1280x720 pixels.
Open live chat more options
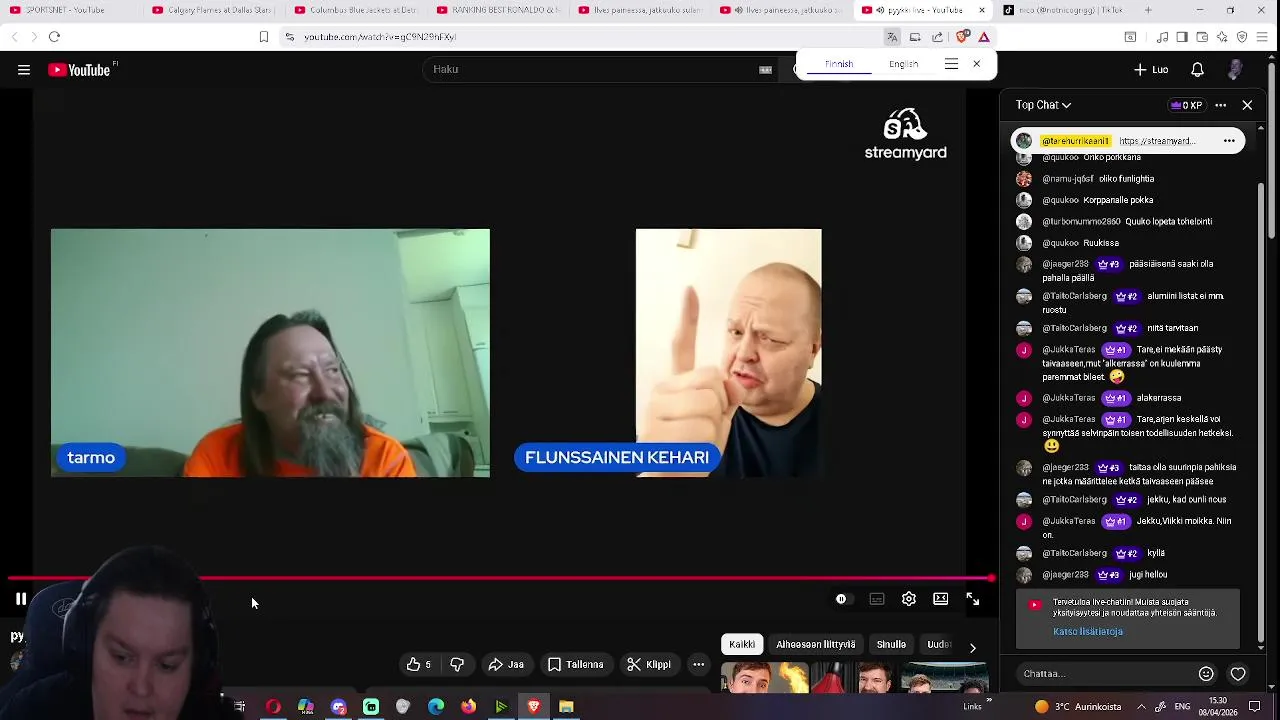(x=1220, y=105)
